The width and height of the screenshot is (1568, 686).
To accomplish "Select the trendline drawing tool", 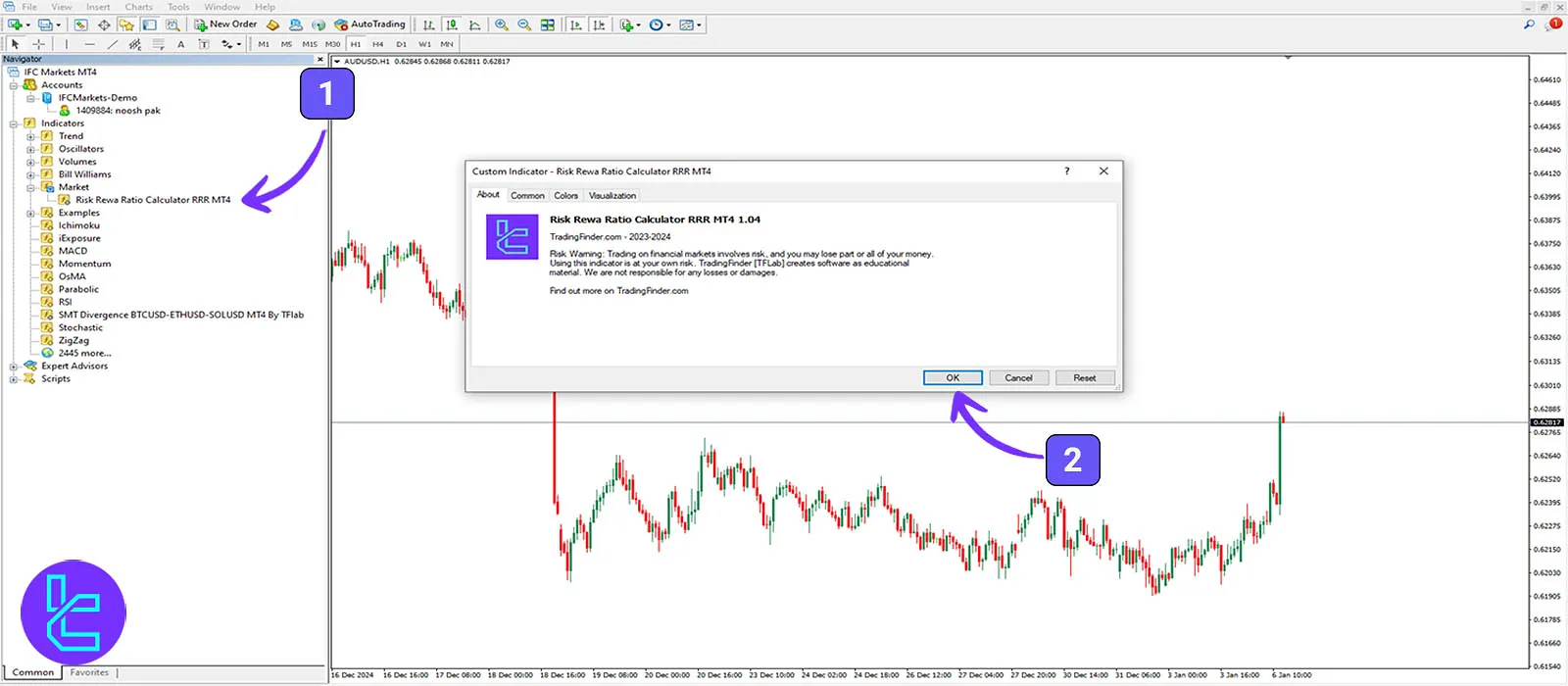I will pyautogui.click(x=113, y=44).
